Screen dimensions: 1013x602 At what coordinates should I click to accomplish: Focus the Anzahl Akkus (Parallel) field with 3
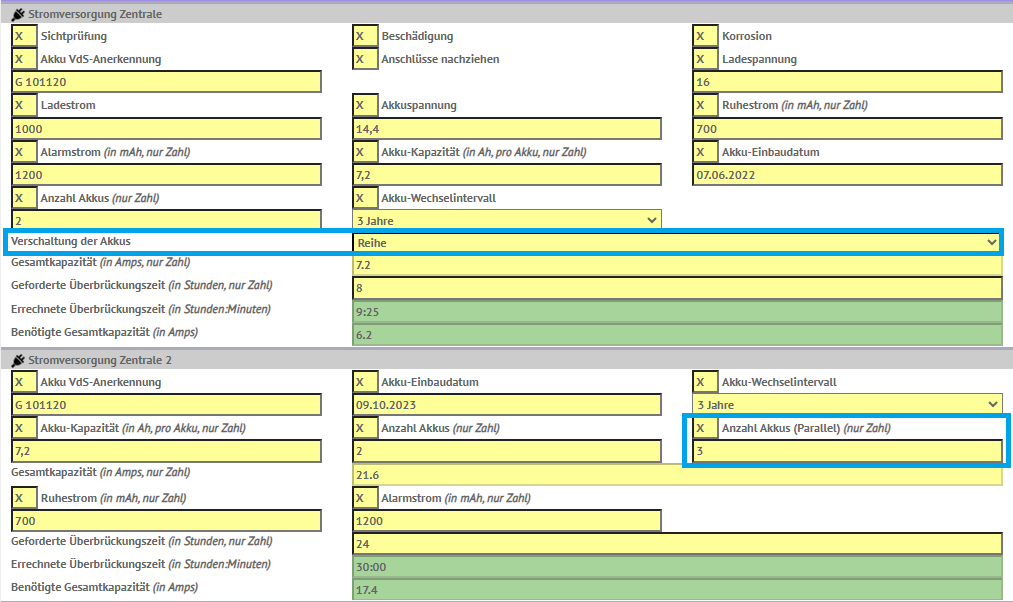[x=848, y=451]
